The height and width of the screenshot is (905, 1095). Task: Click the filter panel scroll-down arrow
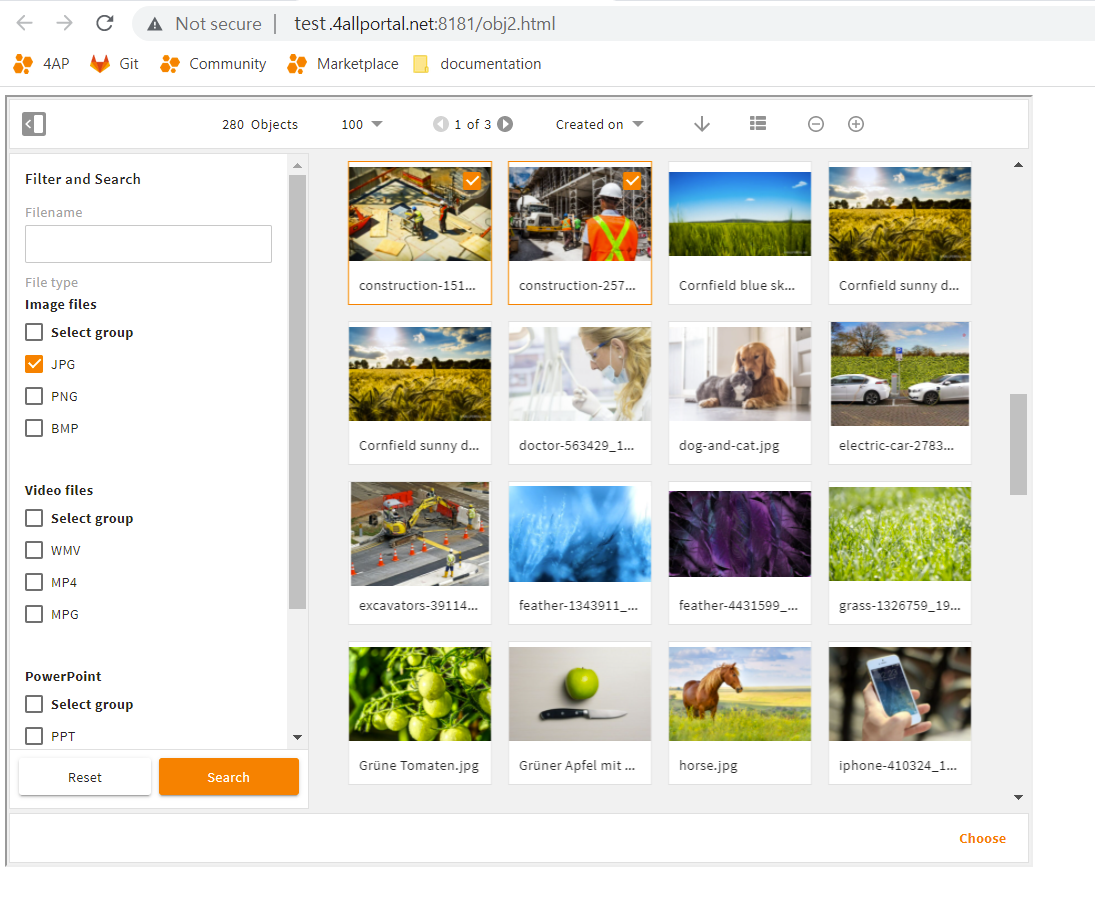coord(297,737)
